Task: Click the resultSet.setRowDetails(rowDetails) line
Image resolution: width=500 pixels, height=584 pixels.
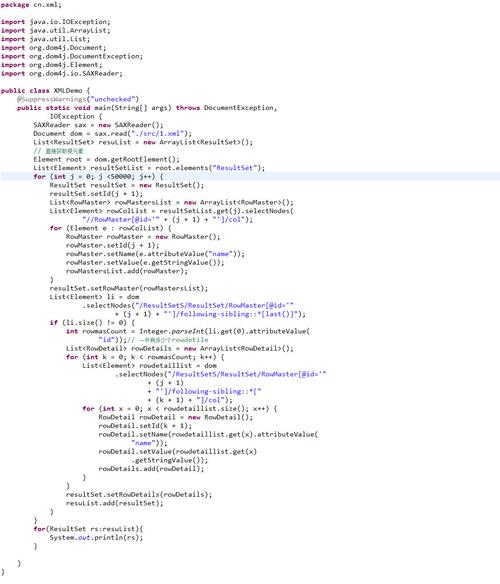Action: (139, 494)
